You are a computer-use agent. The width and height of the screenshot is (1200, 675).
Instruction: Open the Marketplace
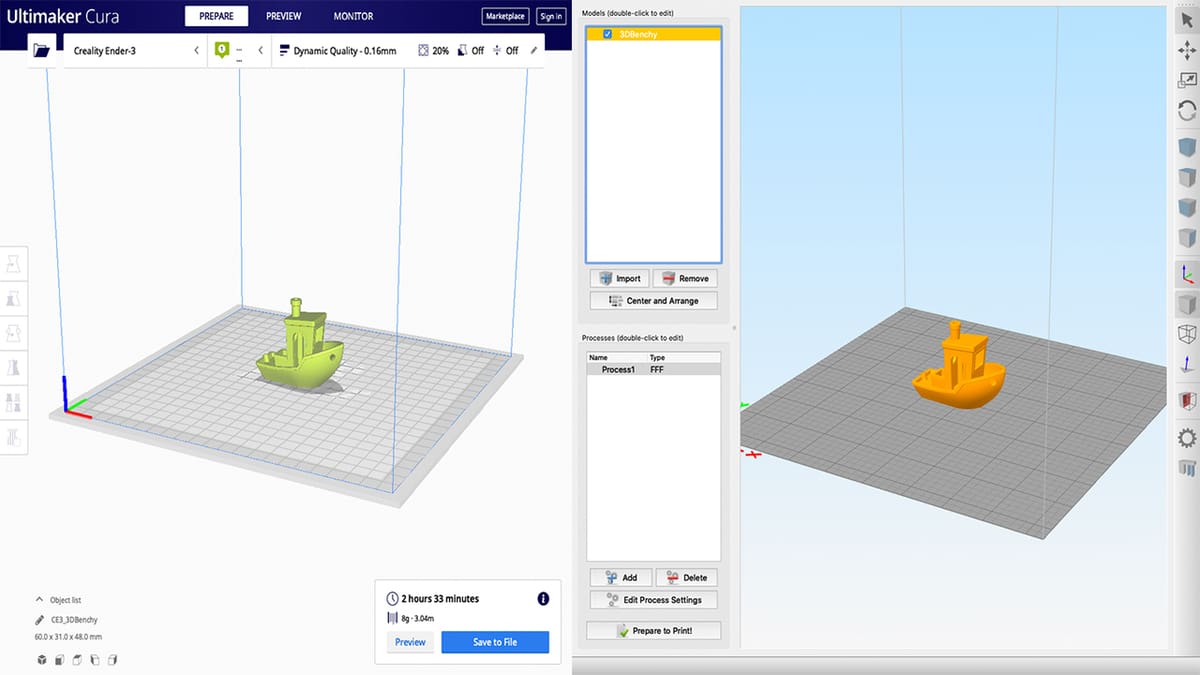coord(506,17)
